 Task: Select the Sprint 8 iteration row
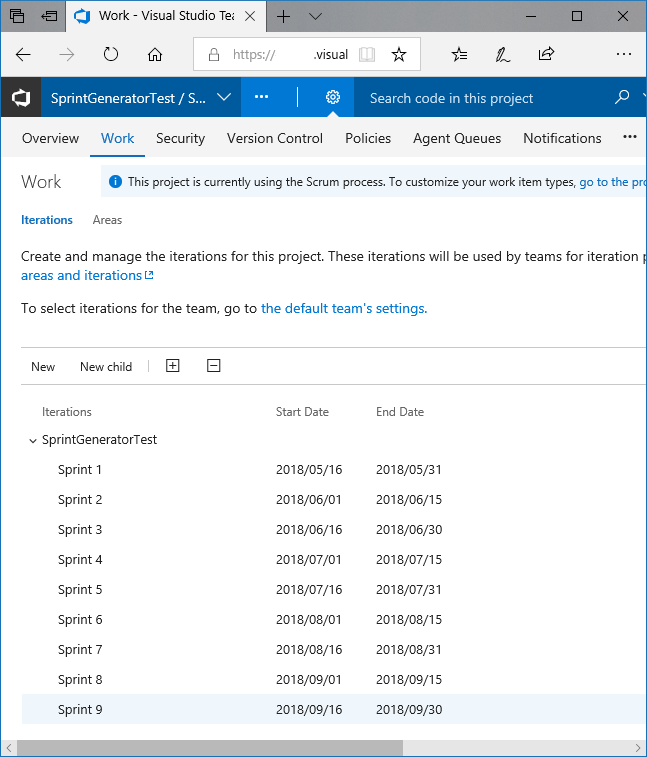[333, 679]
